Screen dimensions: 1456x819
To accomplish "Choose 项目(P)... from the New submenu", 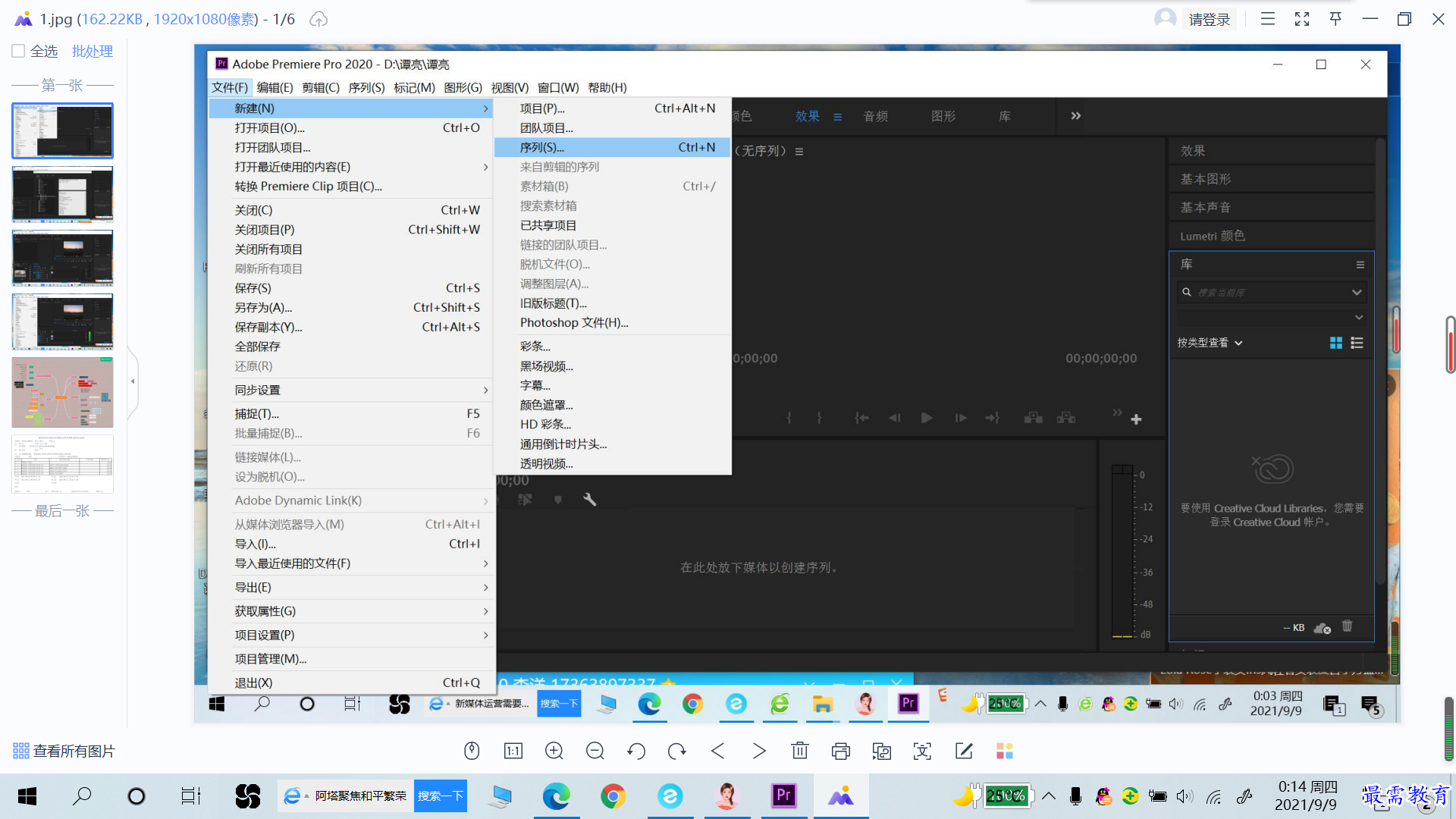I will pyautogui.click(x=613, y=108).
